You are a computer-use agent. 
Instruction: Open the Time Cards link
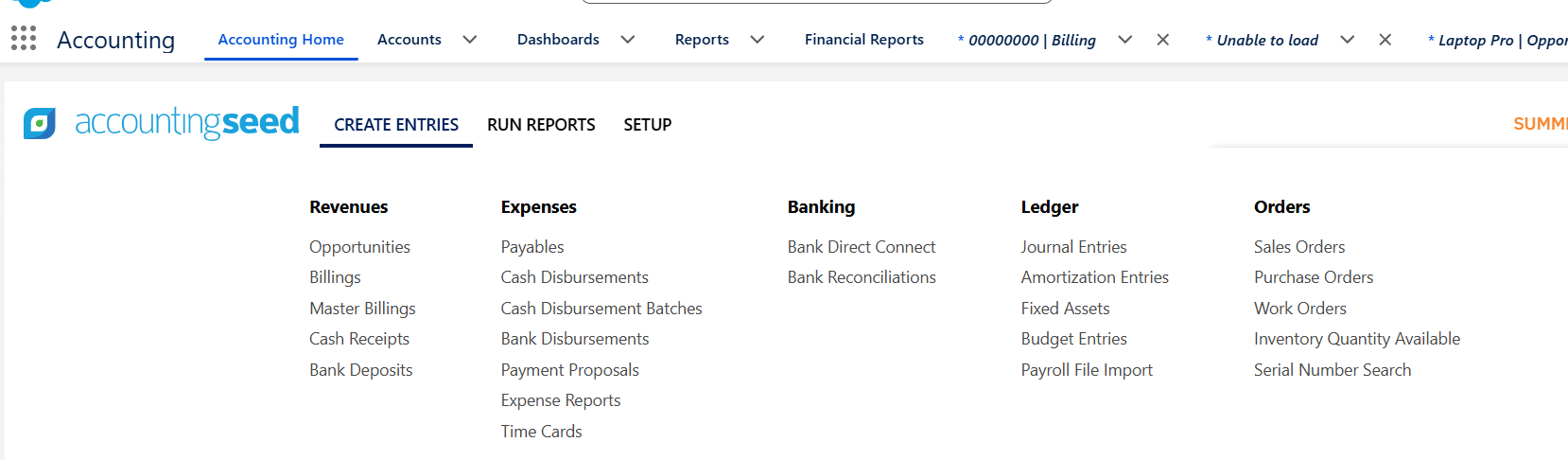point(542,432)
